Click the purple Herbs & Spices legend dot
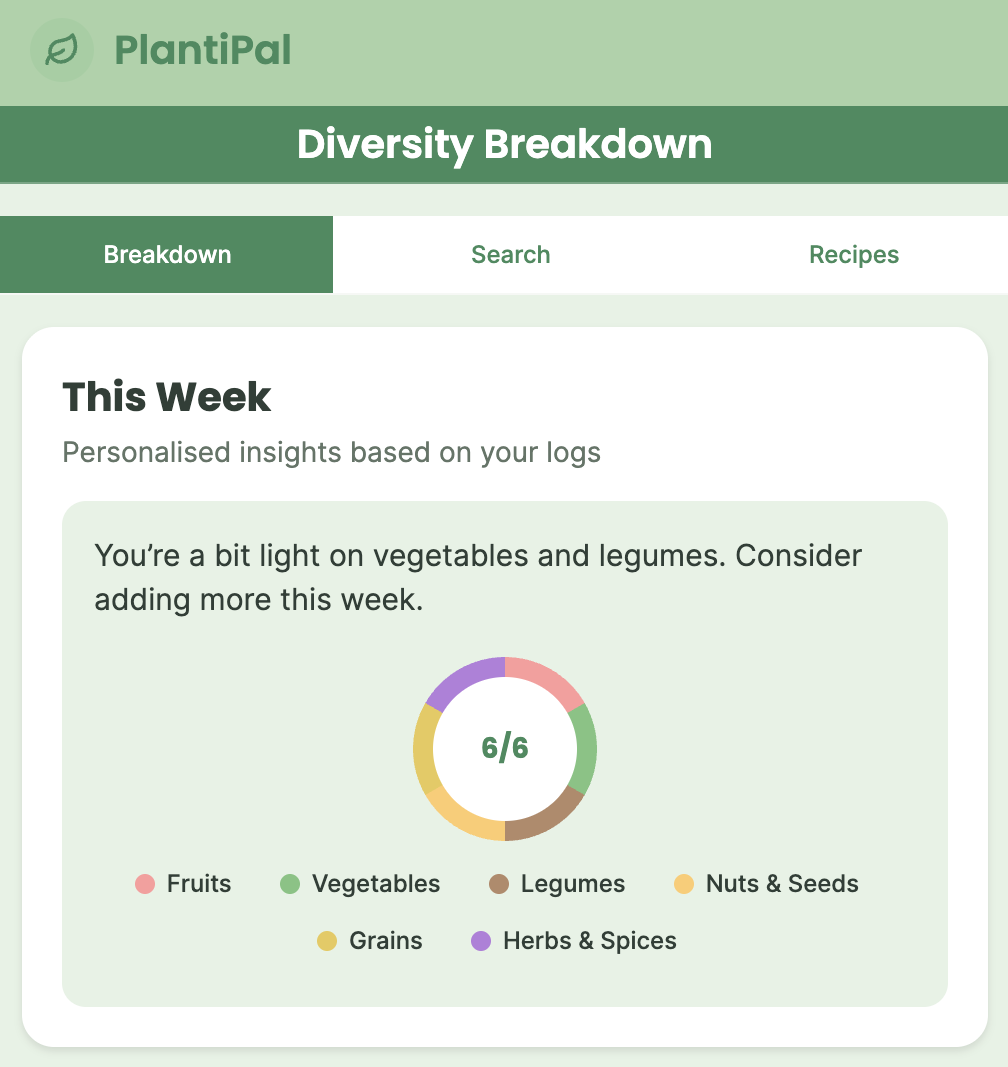This screenshot has height=1067, width=1008. point(481,941)
